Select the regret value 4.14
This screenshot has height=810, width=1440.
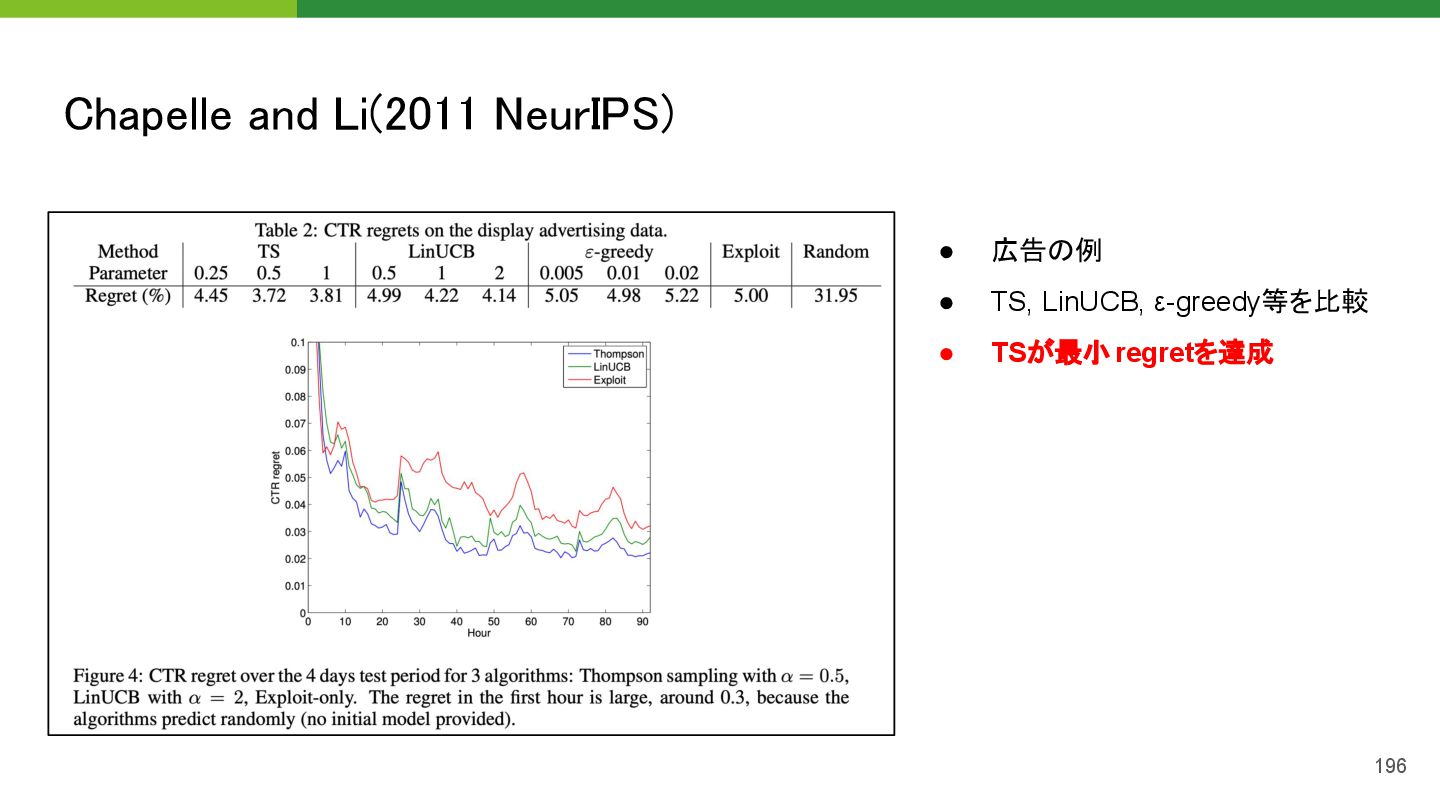pyautogui.click(x=499, y=296)
